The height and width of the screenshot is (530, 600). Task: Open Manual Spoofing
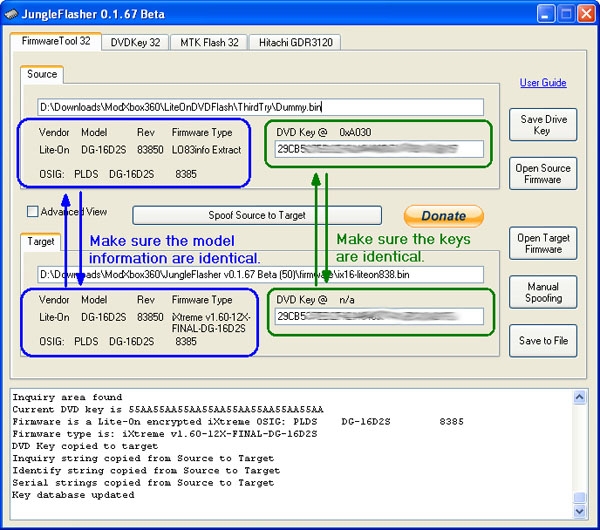coord(543,292)
